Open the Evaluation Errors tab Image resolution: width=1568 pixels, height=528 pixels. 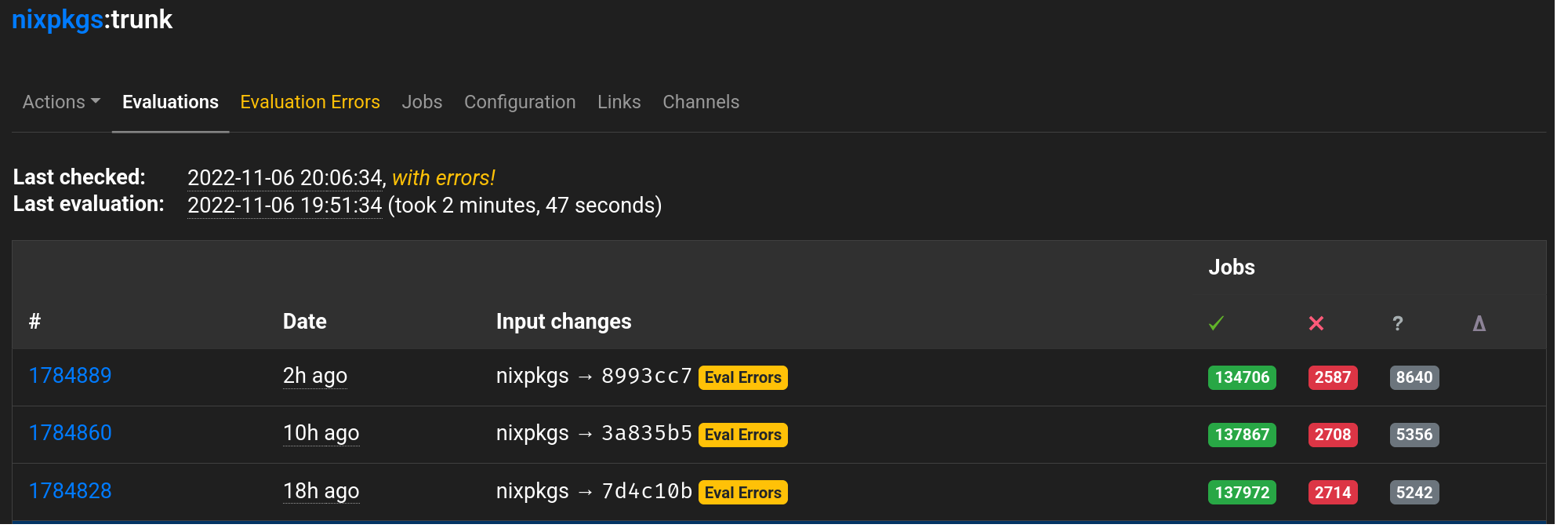310,102
